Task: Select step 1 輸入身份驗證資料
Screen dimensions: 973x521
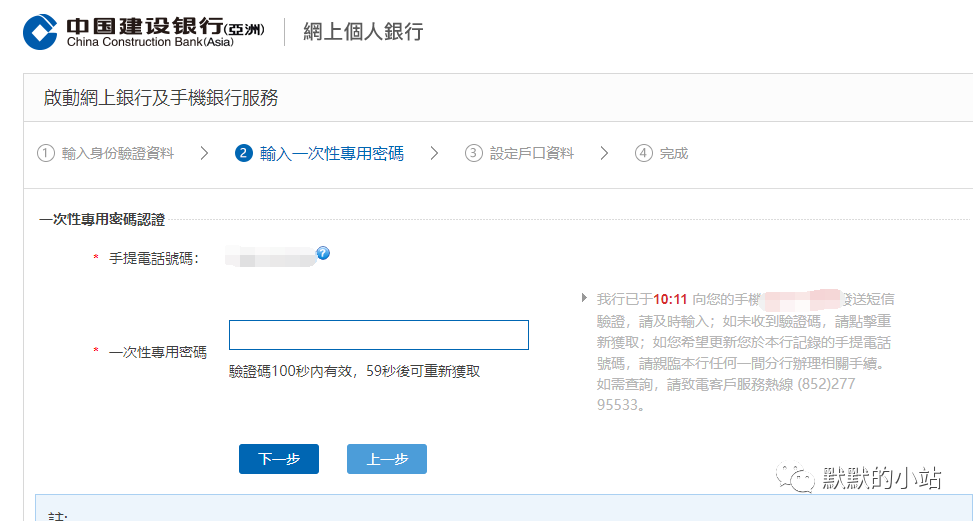Action: (105, 153)
